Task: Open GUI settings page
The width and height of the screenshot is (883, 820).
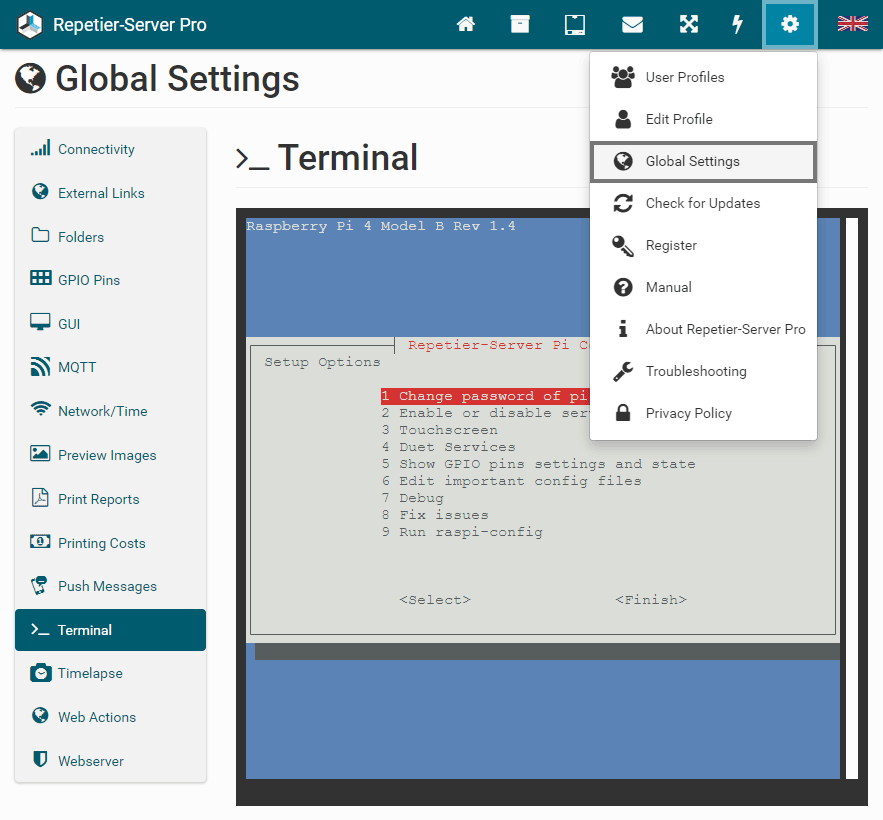Action: (x=110, y=324)
